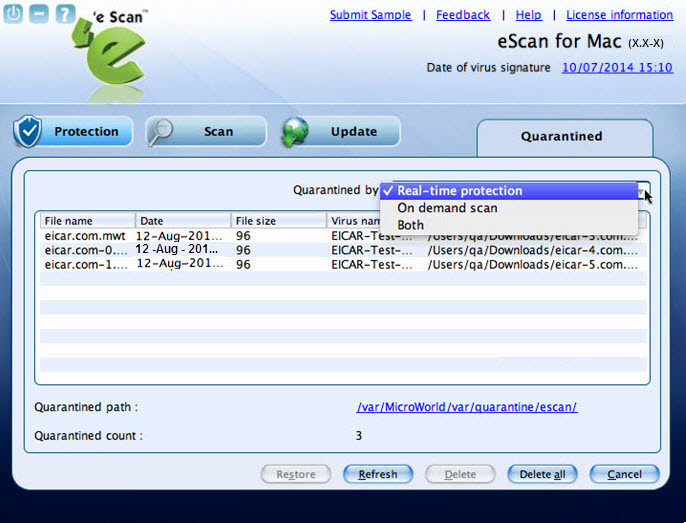Click the eicar-5.com path cell
The image size is (686, 523).
532,264
